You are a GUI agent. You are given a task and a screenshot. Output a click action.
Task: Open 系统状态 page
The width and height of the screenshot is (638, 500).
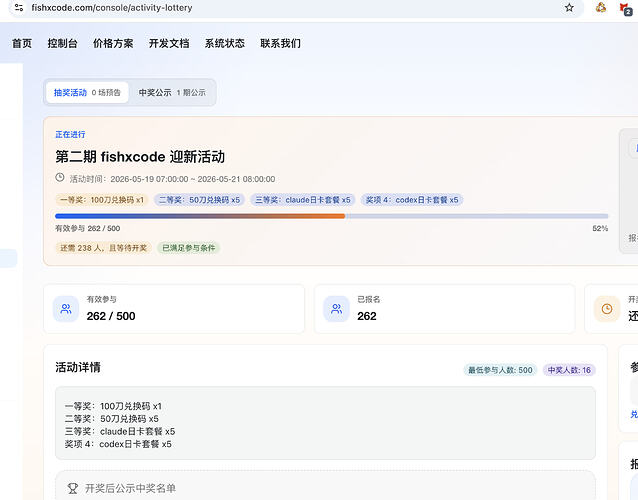[225, 43]
